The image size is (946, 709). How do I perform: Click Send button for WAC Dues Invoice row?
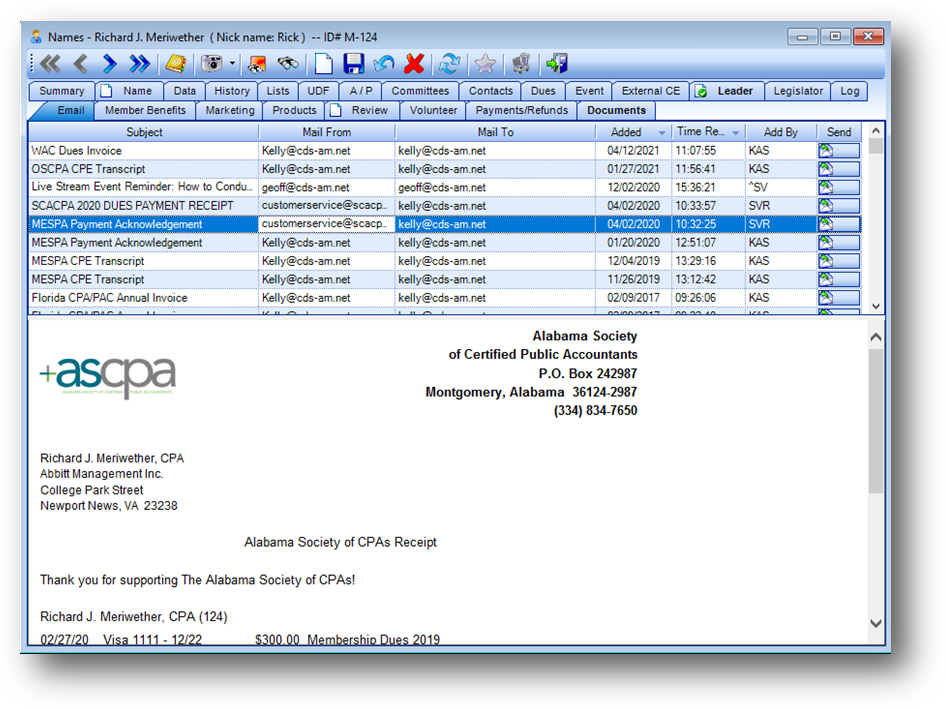click(838, 151)
